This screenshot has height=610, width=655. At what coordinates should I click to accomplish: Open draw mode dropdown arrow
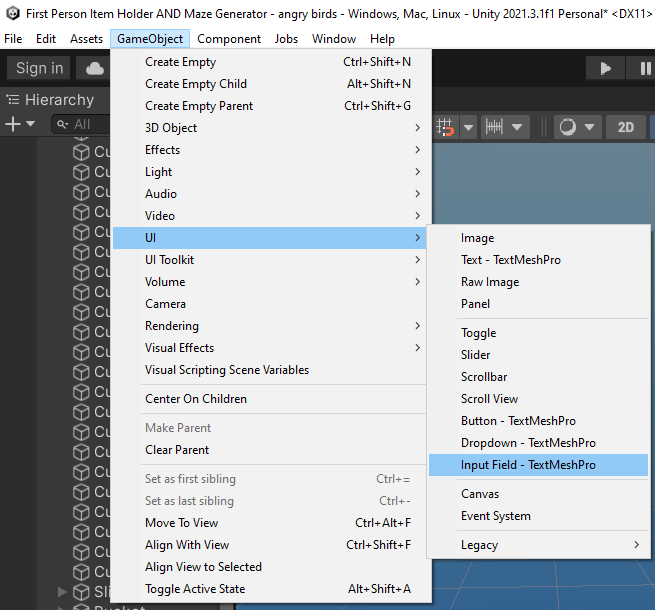click(589, 127)
